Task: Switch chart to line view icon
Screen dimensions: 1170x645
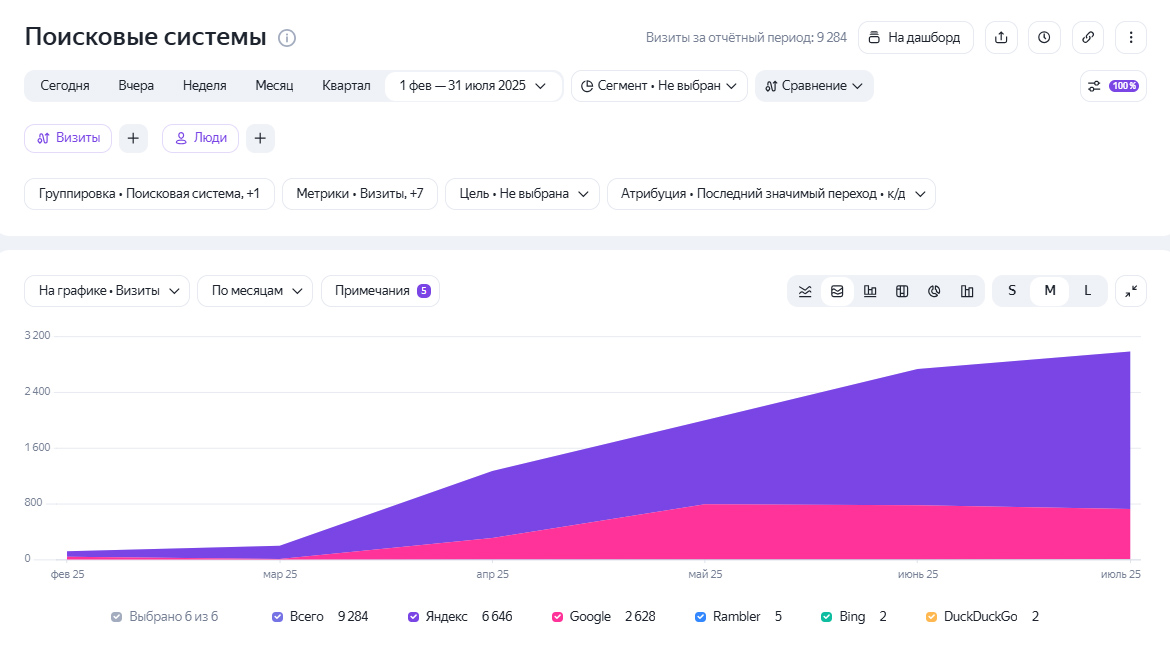Action: tap(805, 291)
